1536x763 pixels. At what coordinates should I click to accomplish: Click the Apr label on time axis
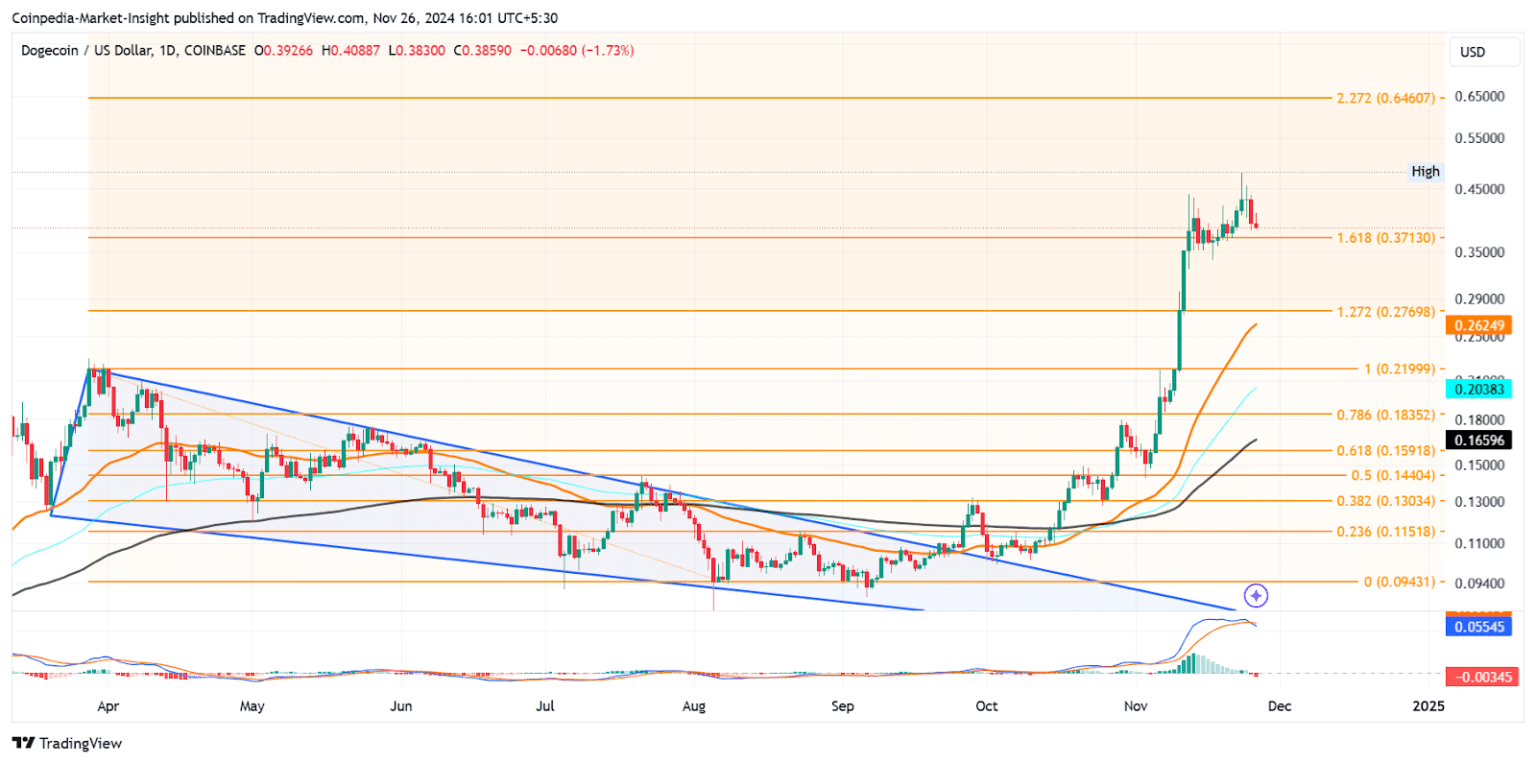click(x=108, y=706)
